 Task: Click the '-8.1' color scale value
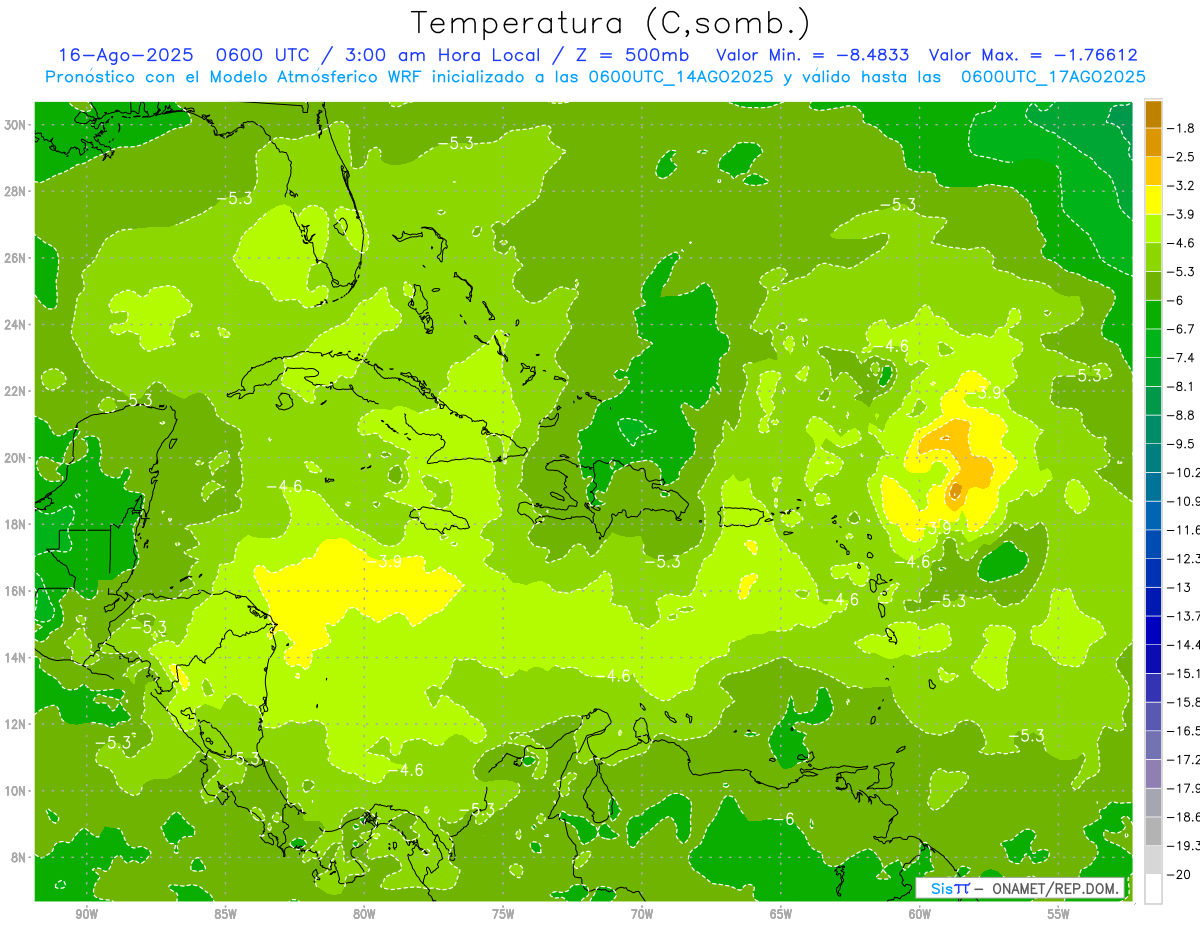1183,386
